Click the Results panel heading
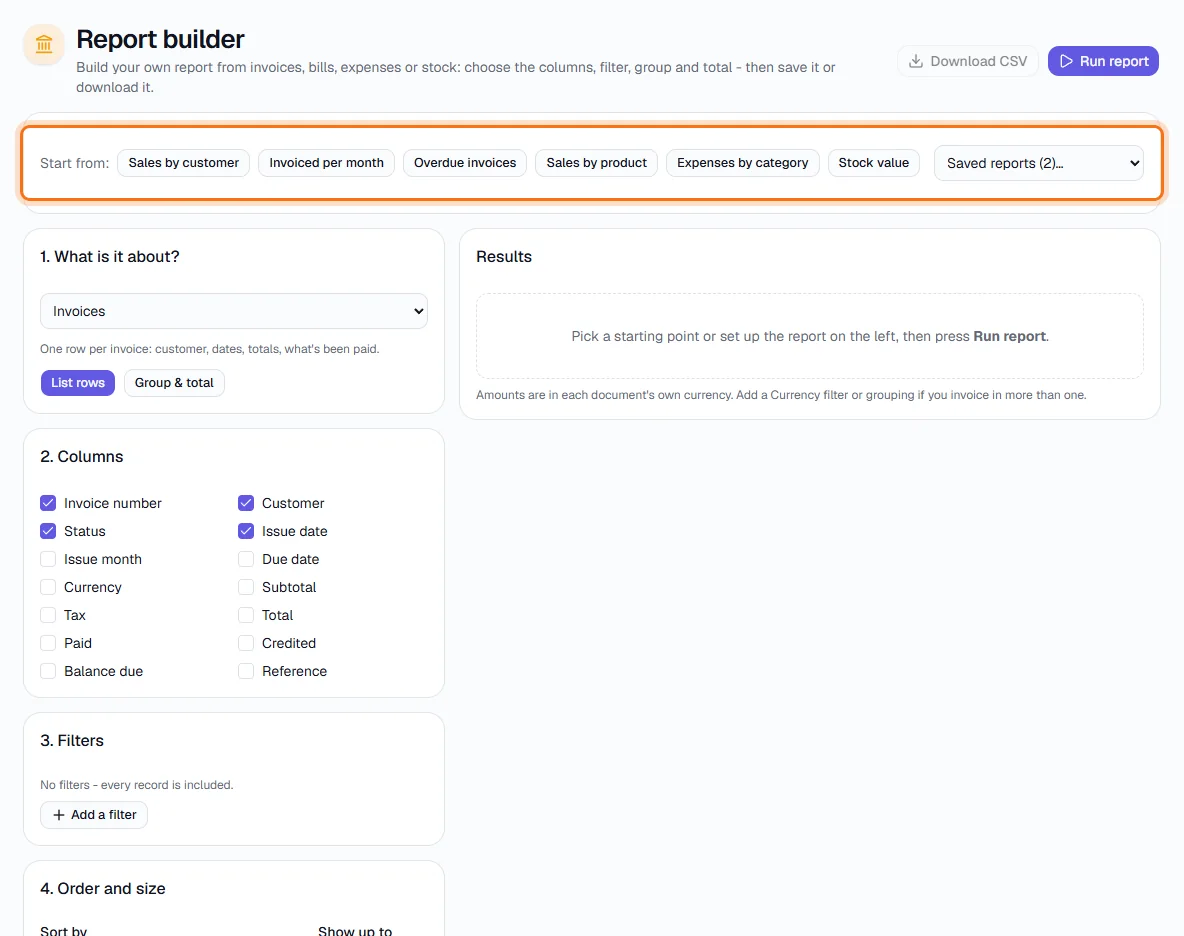The image size is (1184, 936). (x=504, y=257)
